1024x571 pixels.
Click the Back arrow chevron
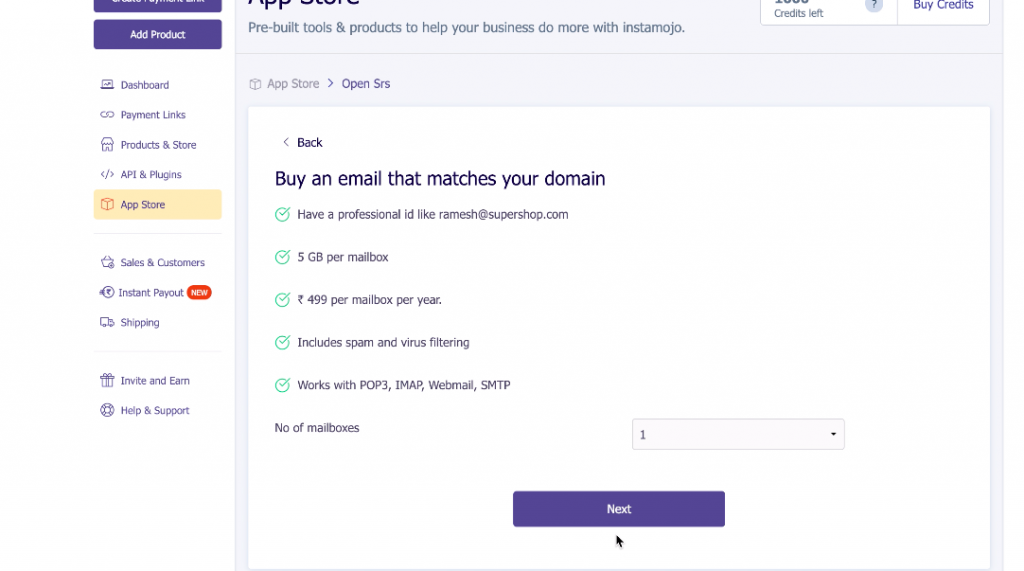click(286, 143)
